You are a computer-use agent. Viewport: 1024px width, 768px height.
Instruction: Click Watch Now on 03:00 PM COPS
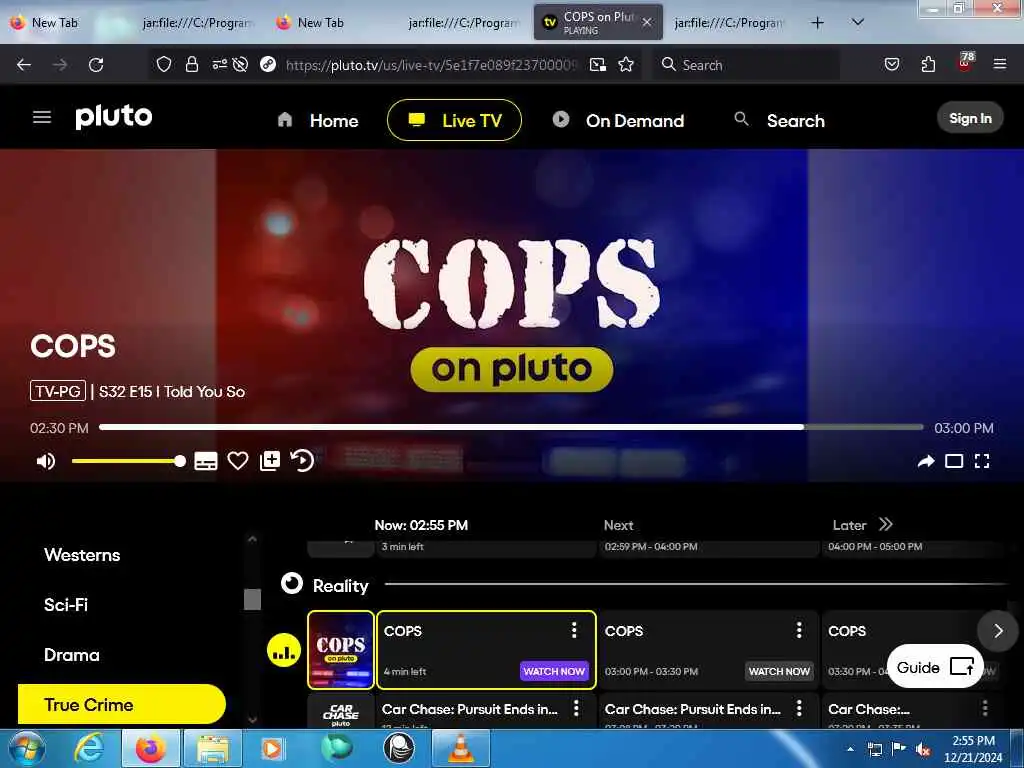point(778,671)
